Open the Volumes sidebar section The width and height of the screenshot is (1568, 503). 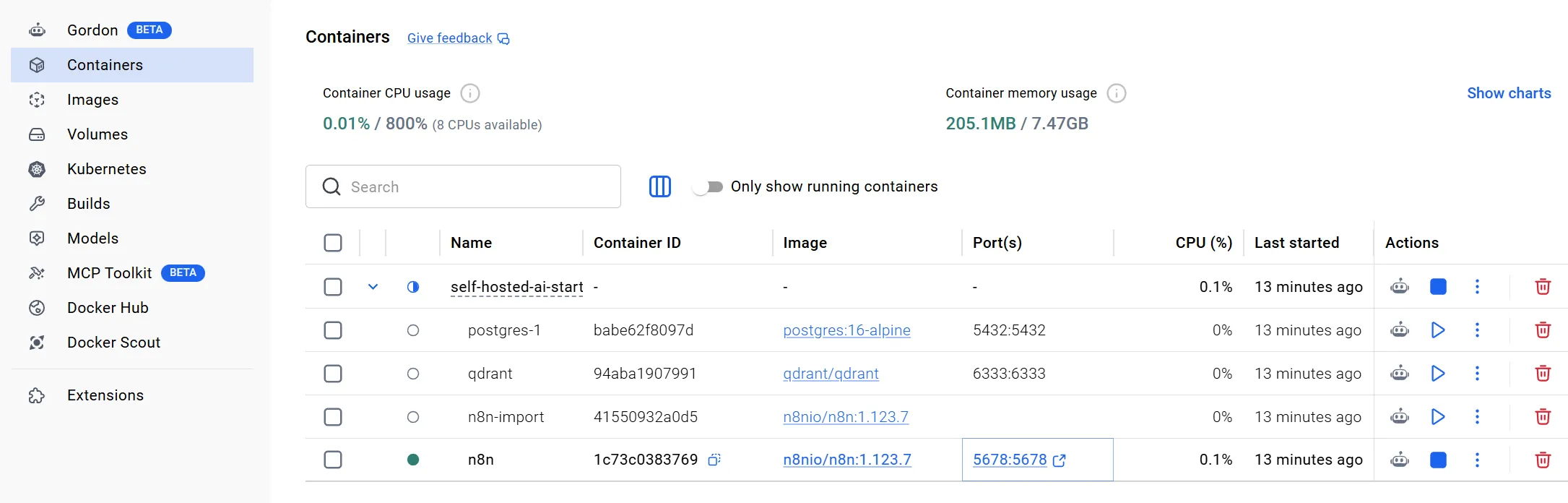click(97, 134)
